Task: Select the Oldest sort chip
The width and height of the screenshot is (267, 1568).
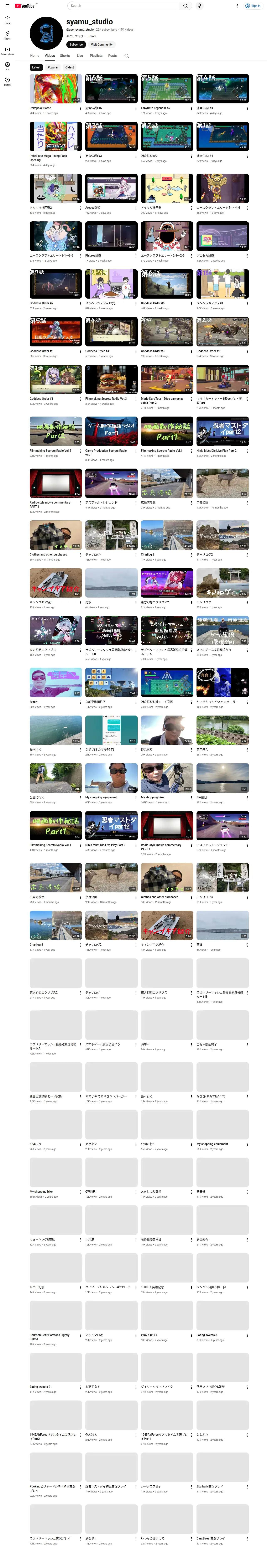Action: pos(69,68)
